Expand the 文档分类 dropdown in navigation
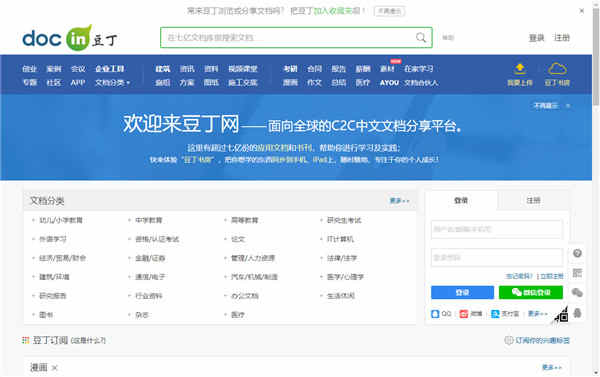This screenshot has width=600, height=377. [112, 83]
